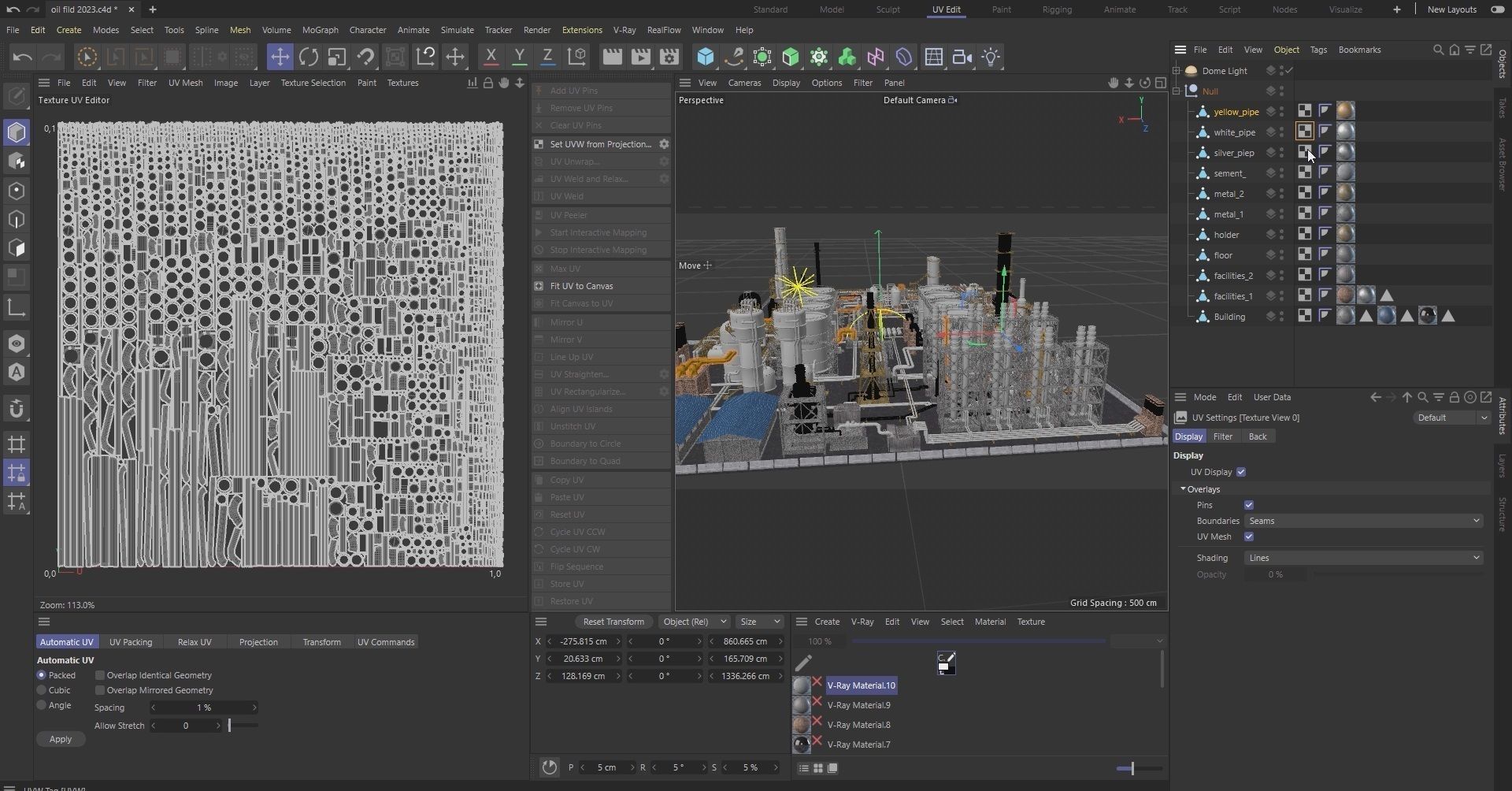1512x791 pixels.
Task: Toggle UV Display checkbox
Action: point(1241,472)
